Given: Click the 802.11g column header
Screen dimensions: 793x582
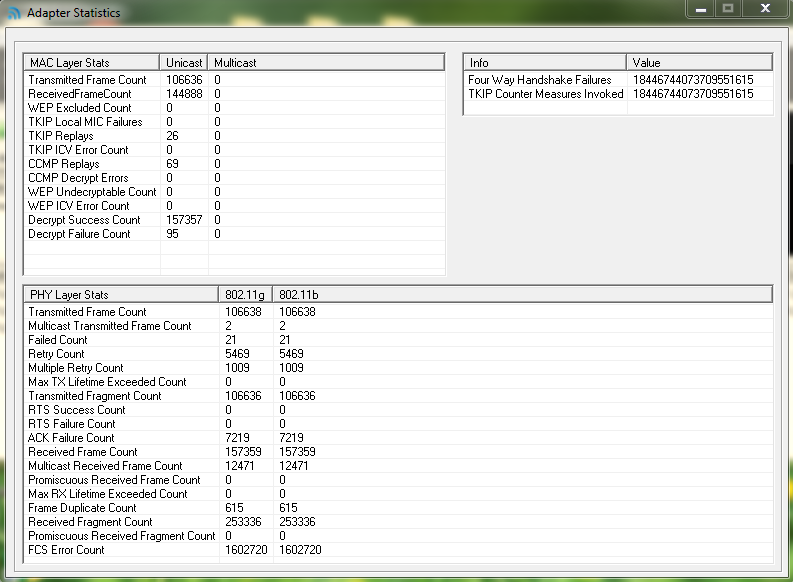Looking at the screenshot, I should (245, 295).
